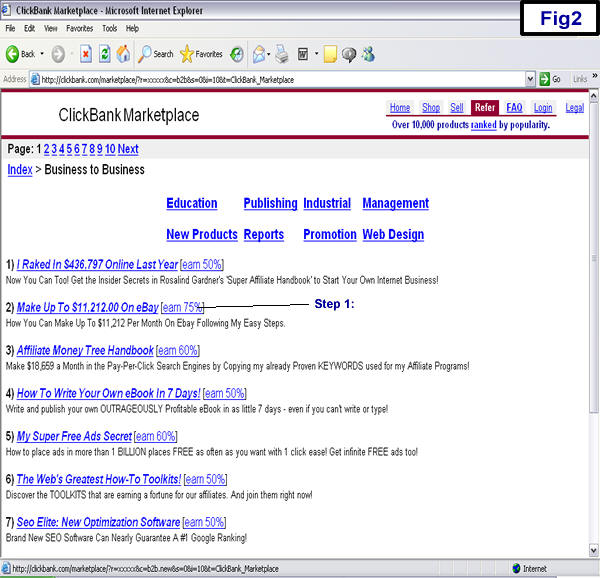Open 'My Super Free Ads Secret' link
The height and width of the screenshot is (578, 600).
[x=74, y=436]
